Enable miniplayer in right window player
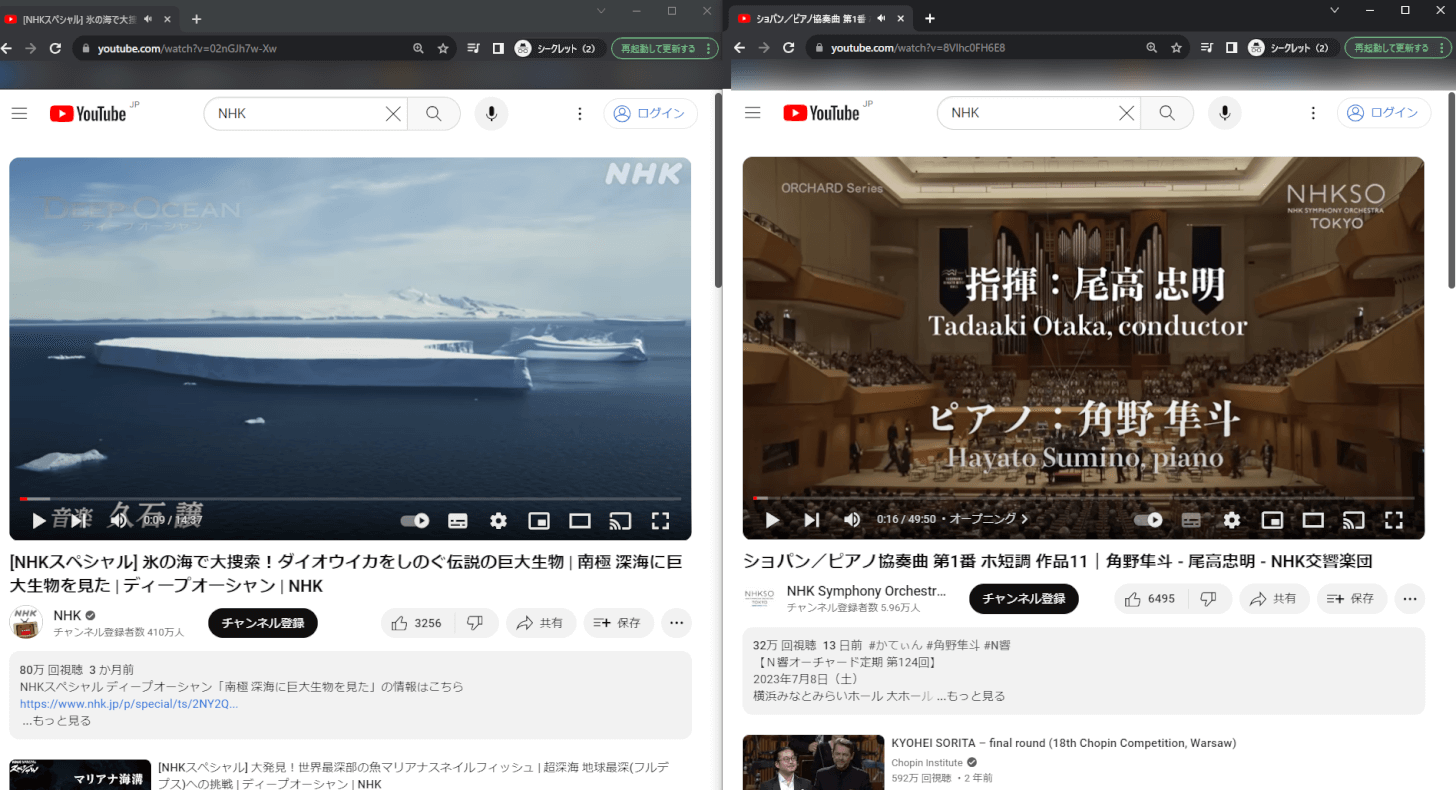Screen dimensions: 1456x790 tap(1272, 519)
